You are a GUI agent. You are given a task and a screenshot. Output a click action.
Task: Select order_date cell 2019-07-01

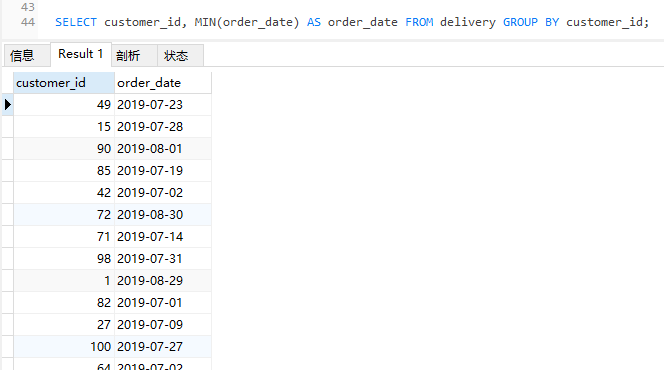pos(163,303)
